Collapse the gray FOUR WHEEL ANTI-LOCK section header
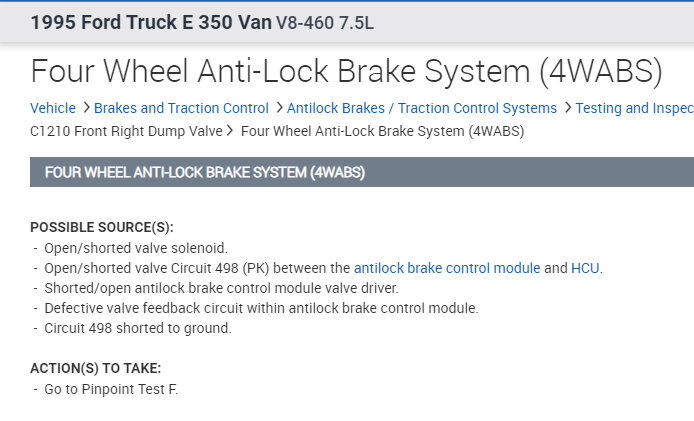This screenshot has height=421, width=694. [204, 172]
